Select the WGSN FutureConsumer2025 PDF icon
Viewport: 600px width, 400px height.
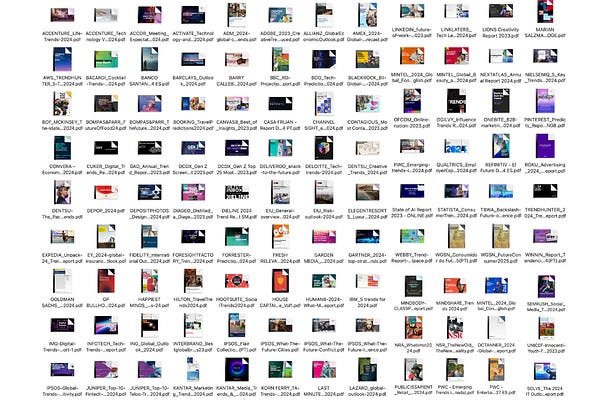[501, 236]
